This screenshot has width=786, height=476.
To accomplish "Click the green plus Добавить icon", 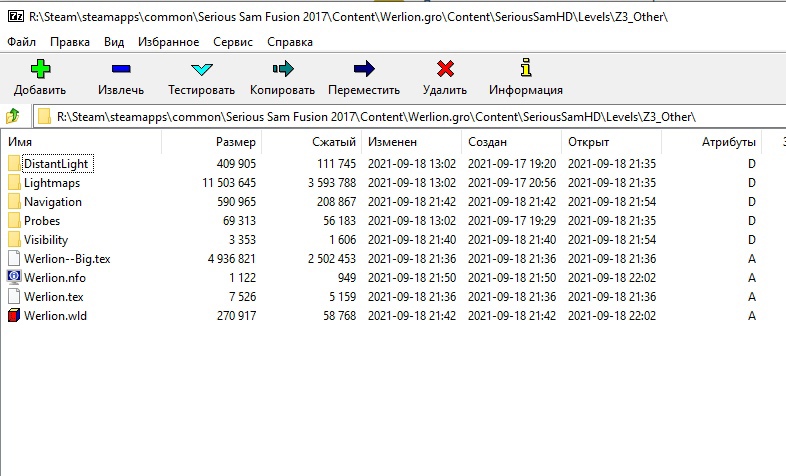I will [41, 69].
